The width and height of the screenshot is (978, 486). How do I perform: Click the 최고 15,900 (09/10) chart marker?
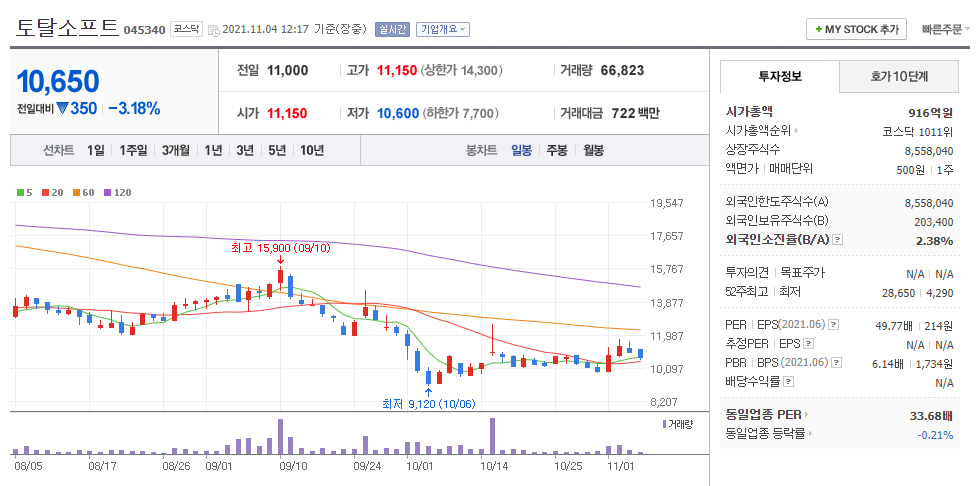(x=281, y=248)
